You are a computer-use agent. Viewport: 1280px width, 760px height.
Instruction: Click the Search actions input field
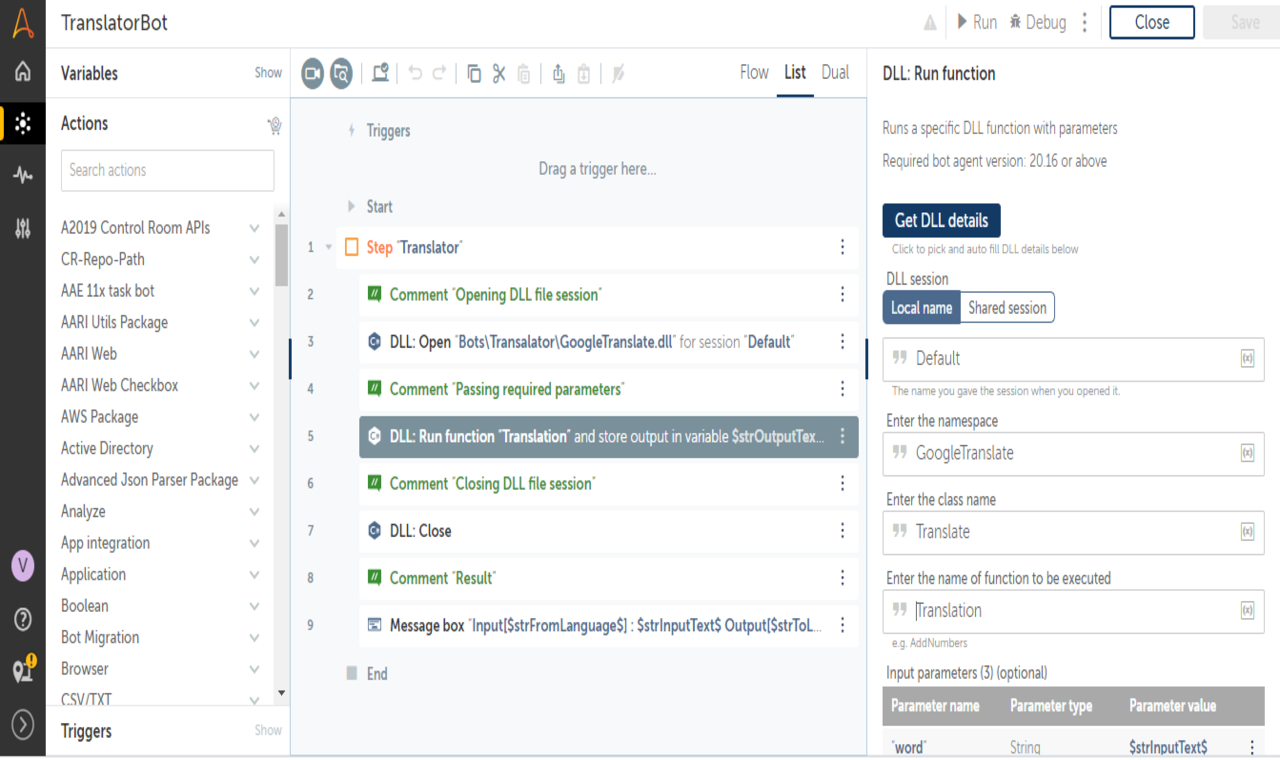[x=167, y=170]
